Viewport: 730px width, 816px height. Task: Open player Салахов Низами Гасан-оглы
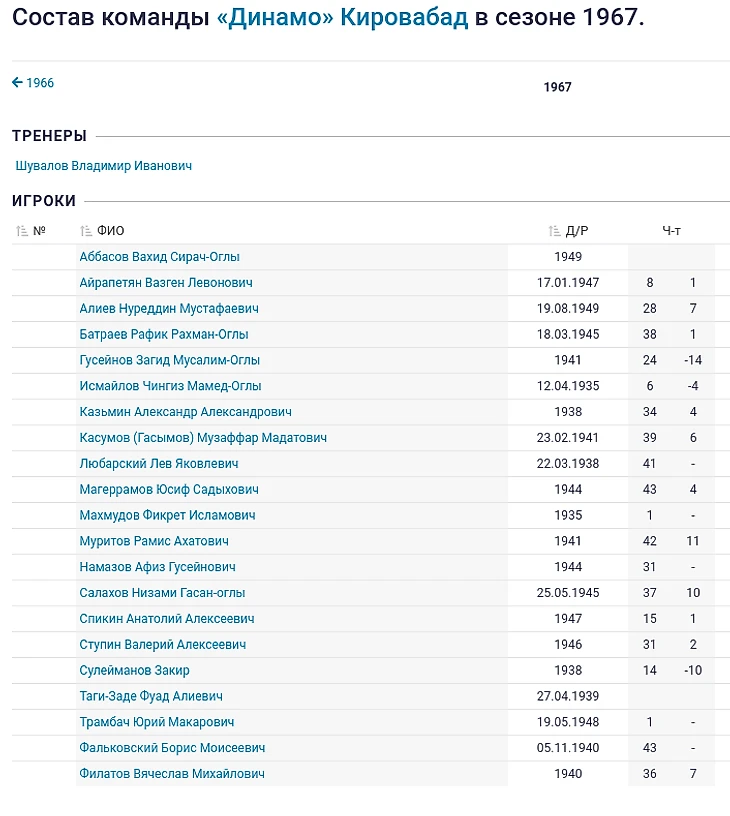tap(162, 593)
